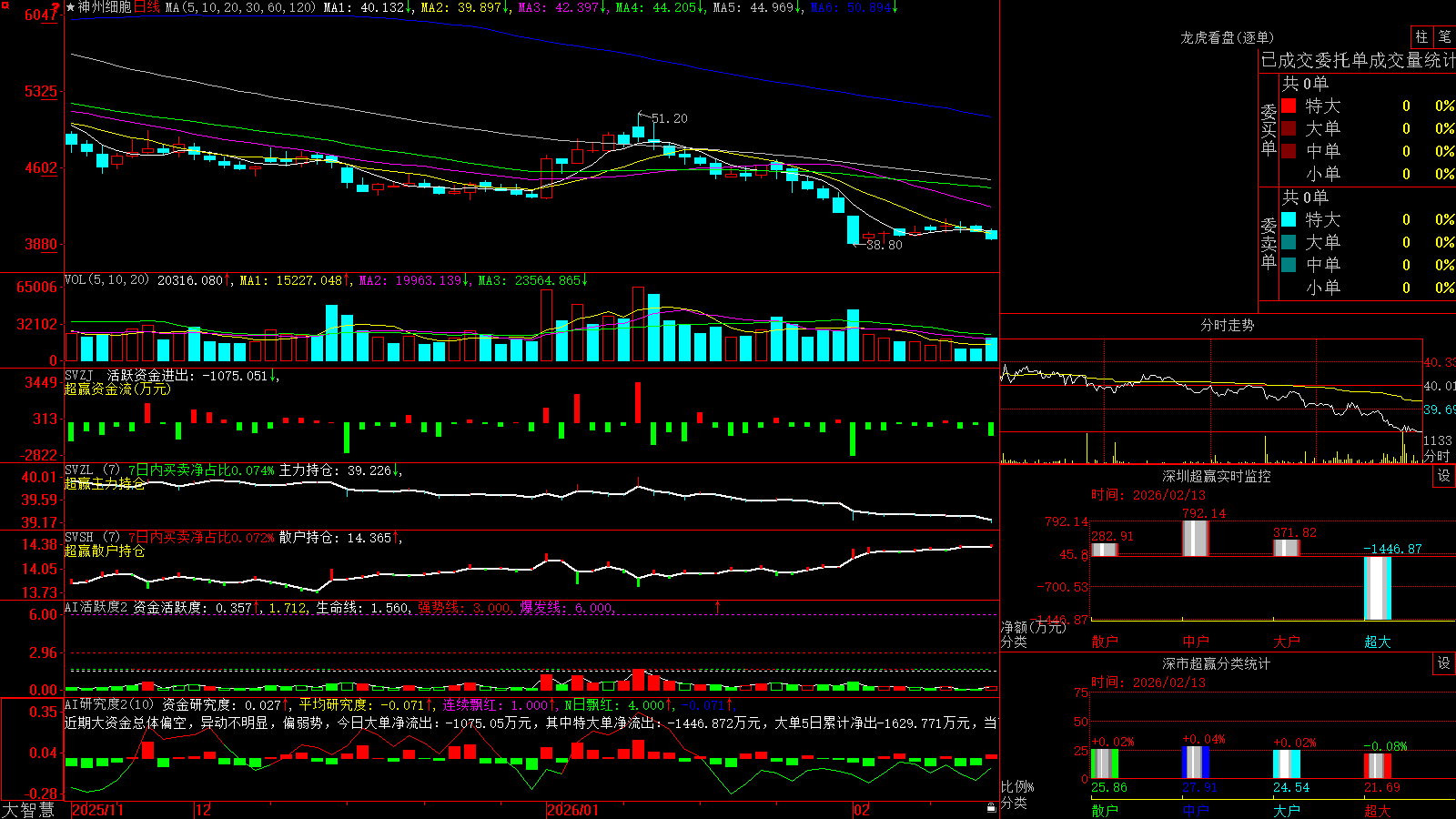Click cyan swatch for 委卖单 特大
This screenshot has width=1456, height=819.
click(x=1289, y=219)
